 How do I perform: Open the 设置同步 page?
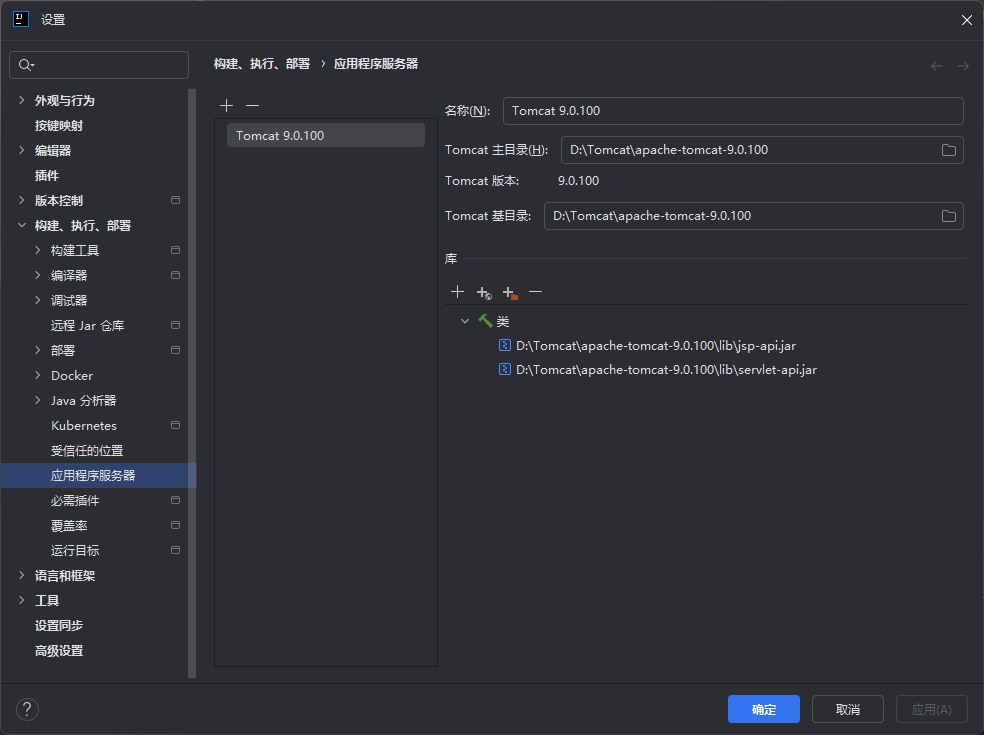(59, 626)
